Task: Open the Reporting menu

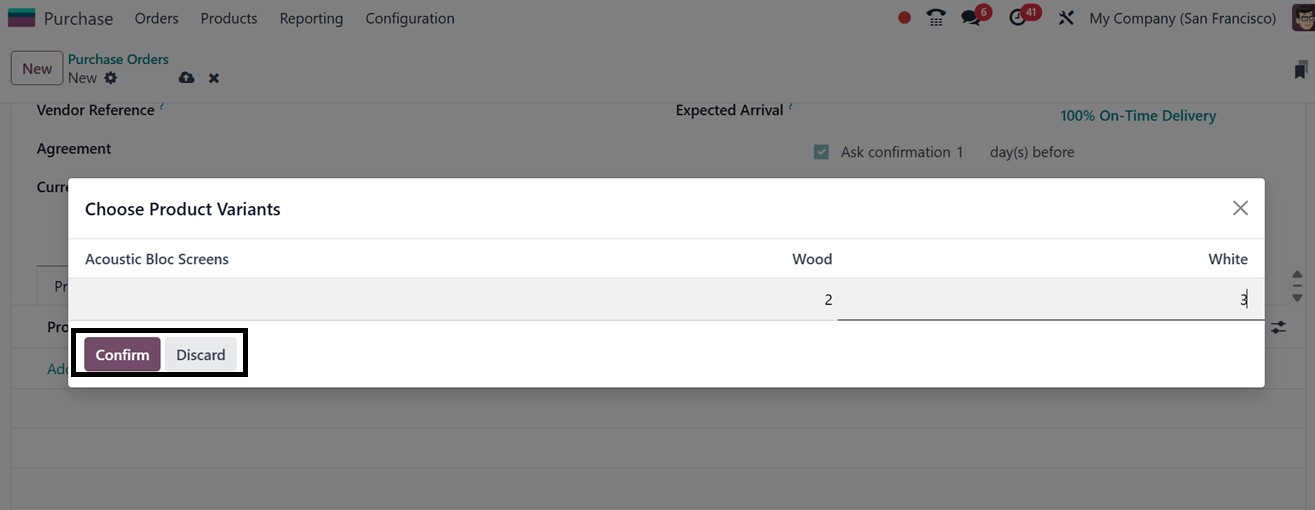Action: tap(311, 18)
